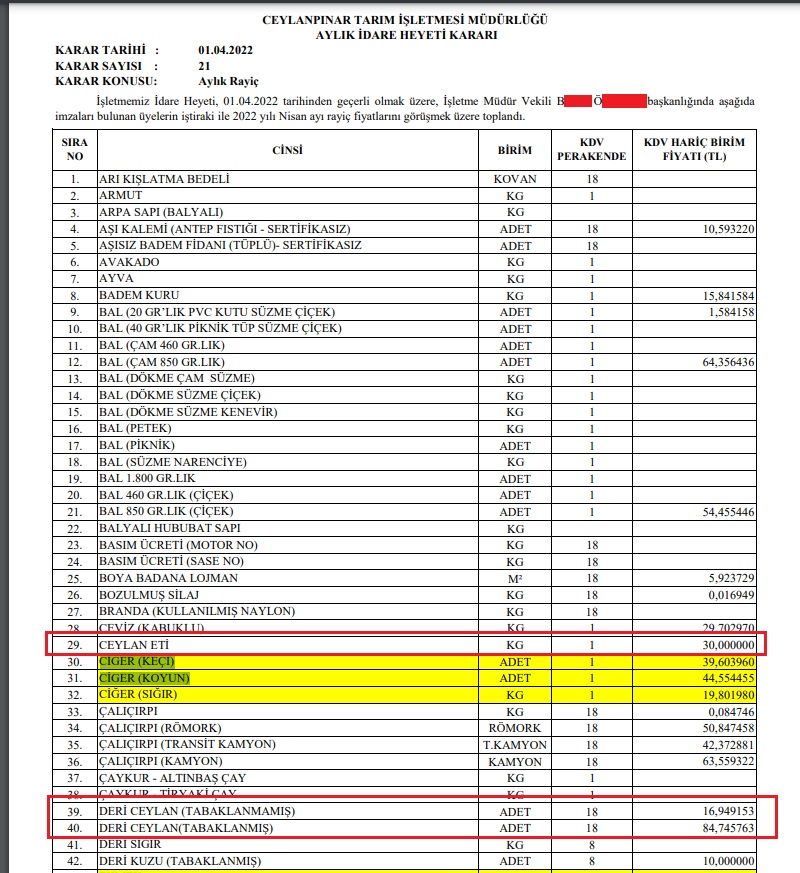800x873 pixels.
Task: Click the 'SIRA NO' column header
Action: (74, 150)
